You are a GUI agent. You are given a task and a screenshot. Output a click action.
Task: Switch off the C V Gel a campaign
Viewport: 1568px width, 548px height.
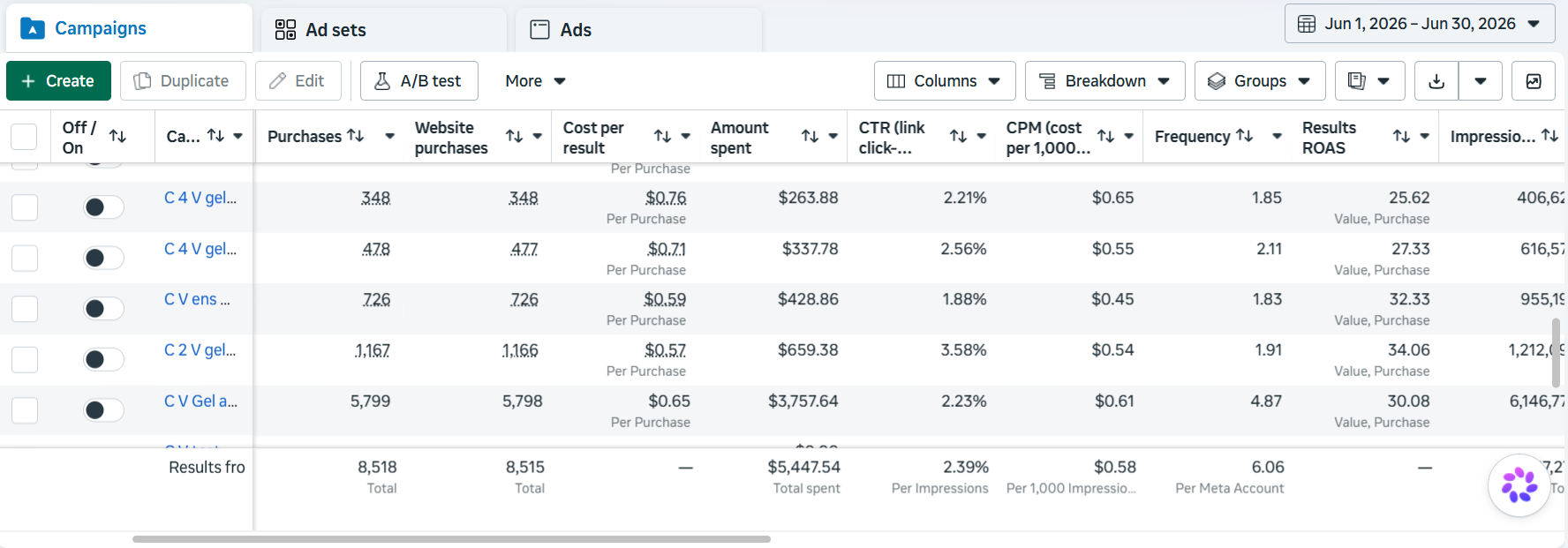pos(103,410)
